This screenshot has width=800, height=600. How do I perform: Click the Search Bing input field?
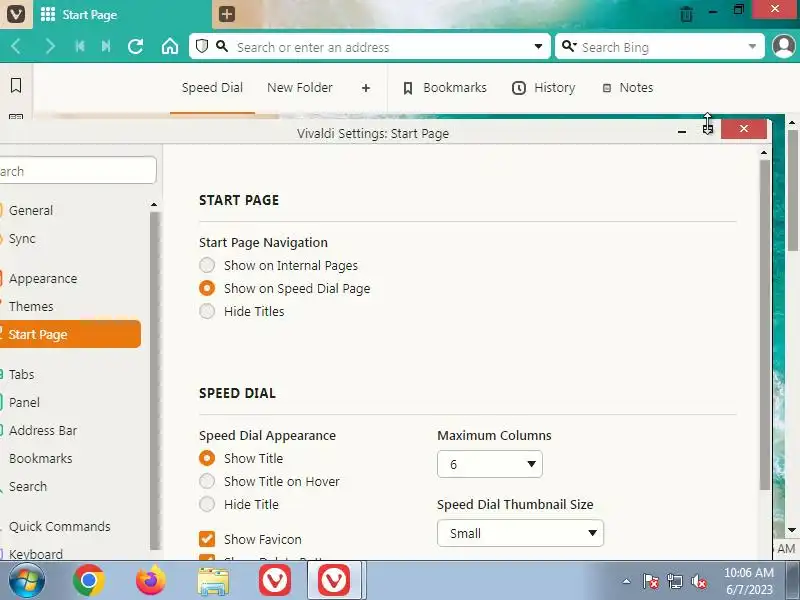coord(661,47)
